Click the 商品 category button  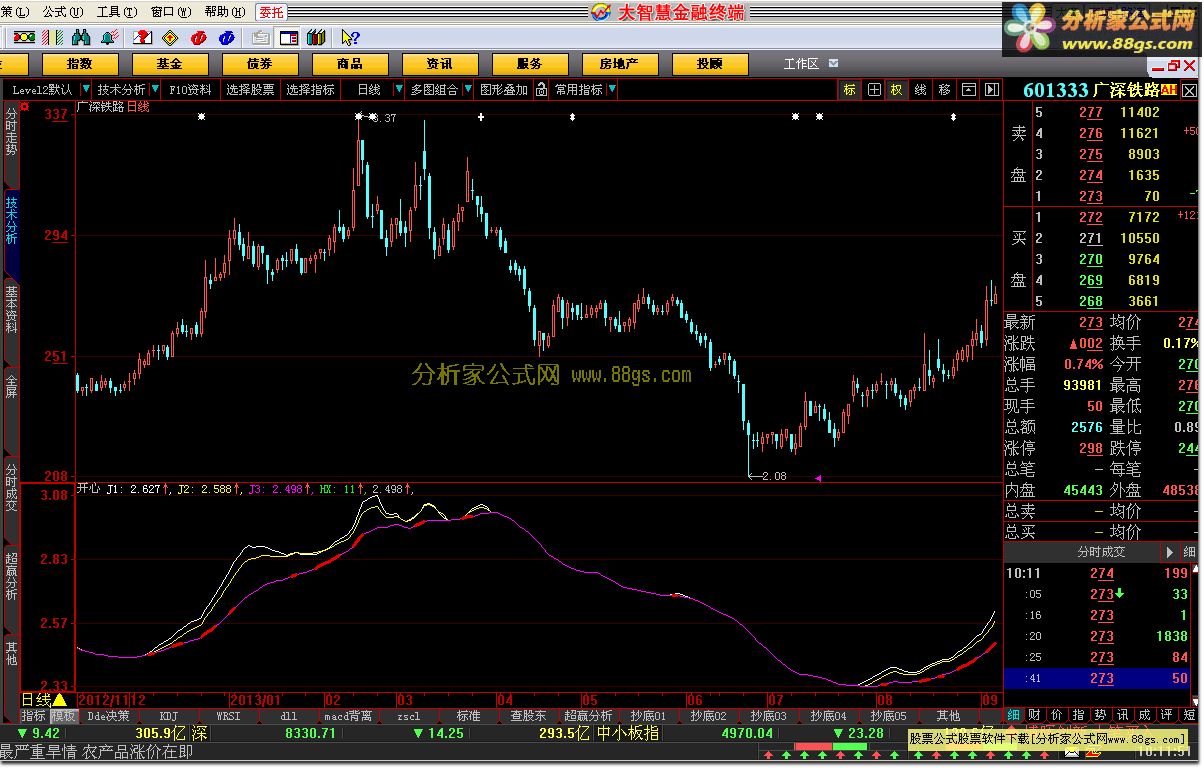click(350, 64)
